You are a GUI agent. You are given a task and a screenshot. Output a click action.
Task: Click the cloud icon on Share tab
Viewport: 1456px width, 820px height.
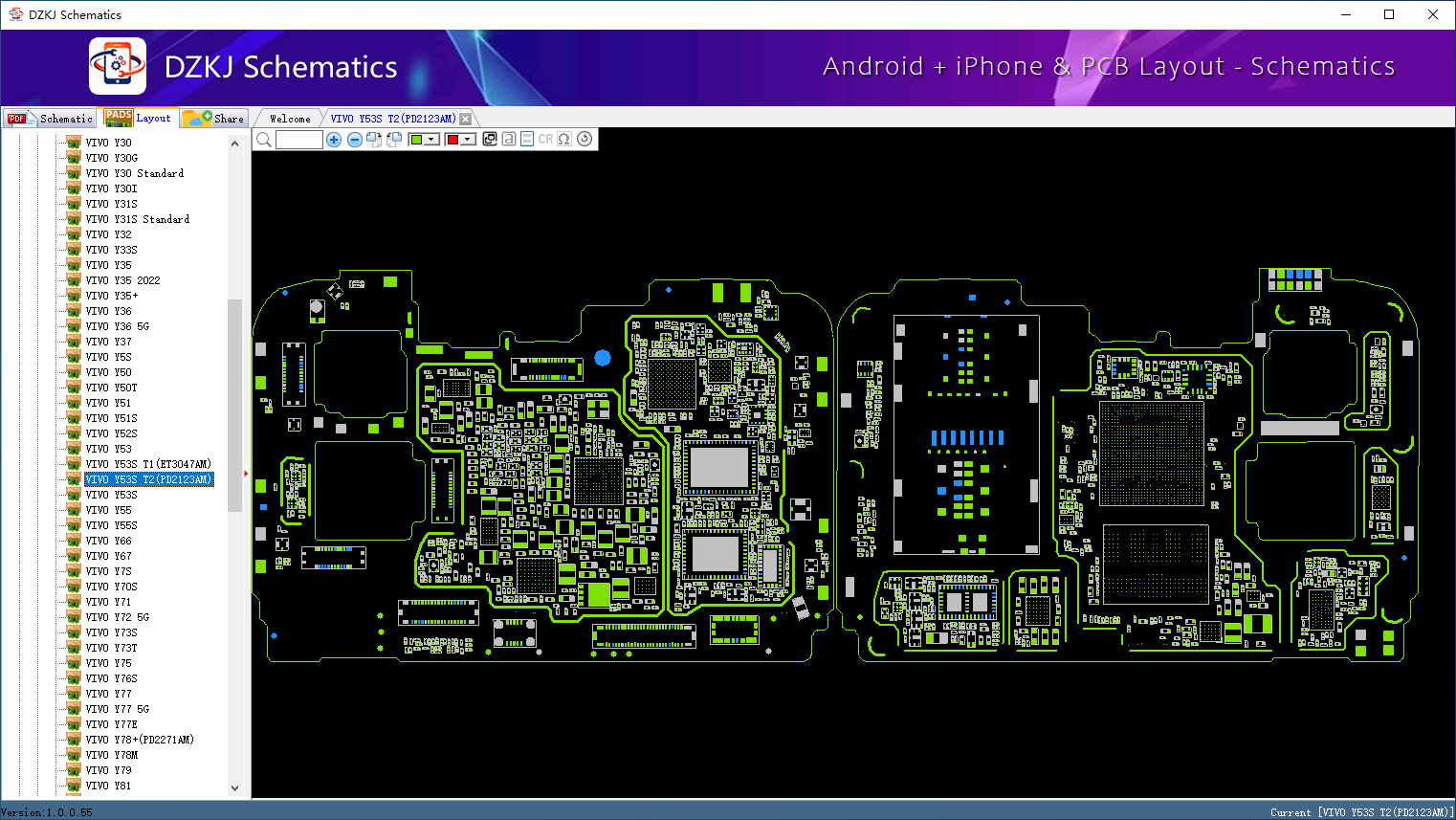(197, 118)
